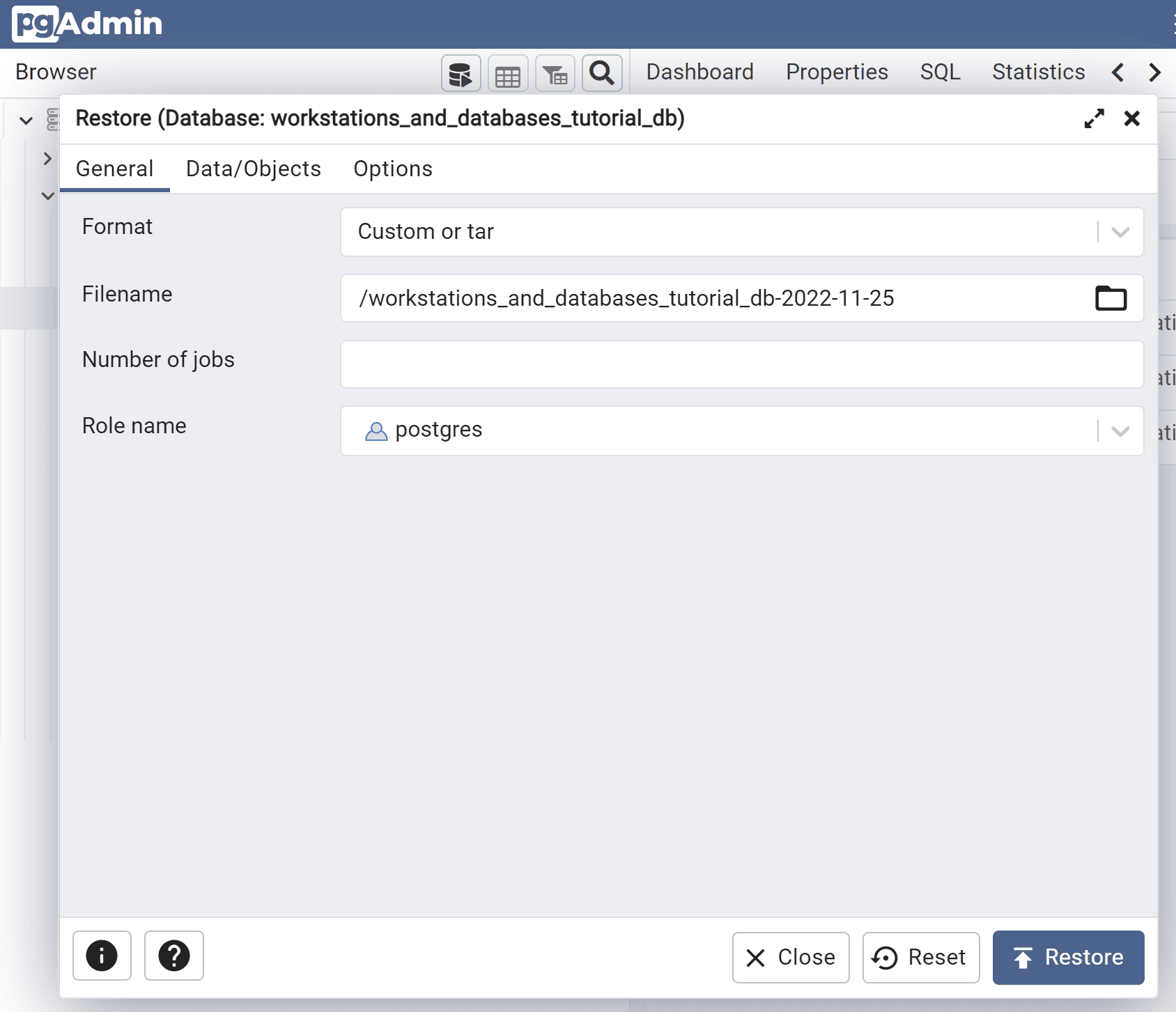The height and width of the screenshot is (1012, 1176).
Task: Click the info icon button
Action: click(x=102, y=956)
